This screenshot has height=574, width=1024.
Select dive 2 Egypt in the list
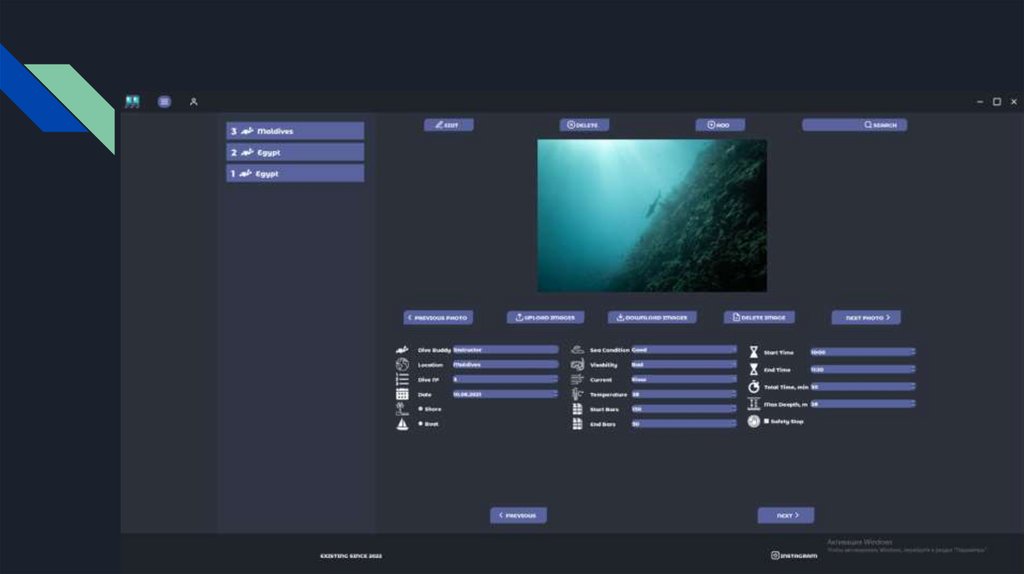point(295,152)
